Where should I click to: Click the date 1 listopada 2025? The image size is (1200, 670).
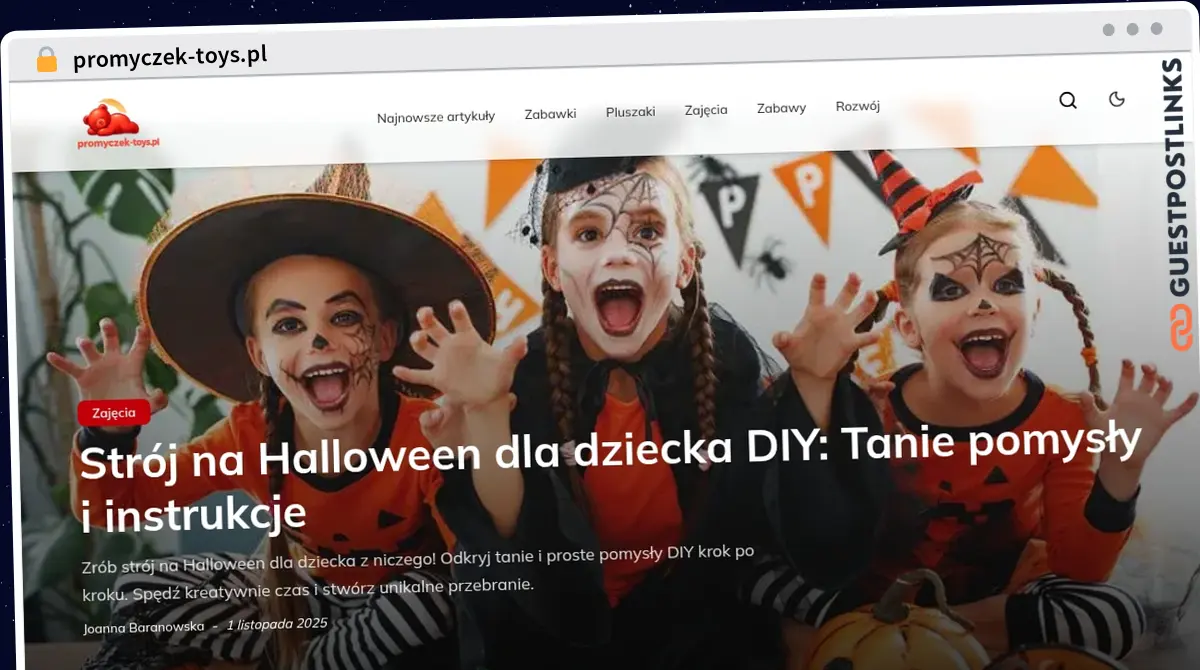(x=277, y=624)
